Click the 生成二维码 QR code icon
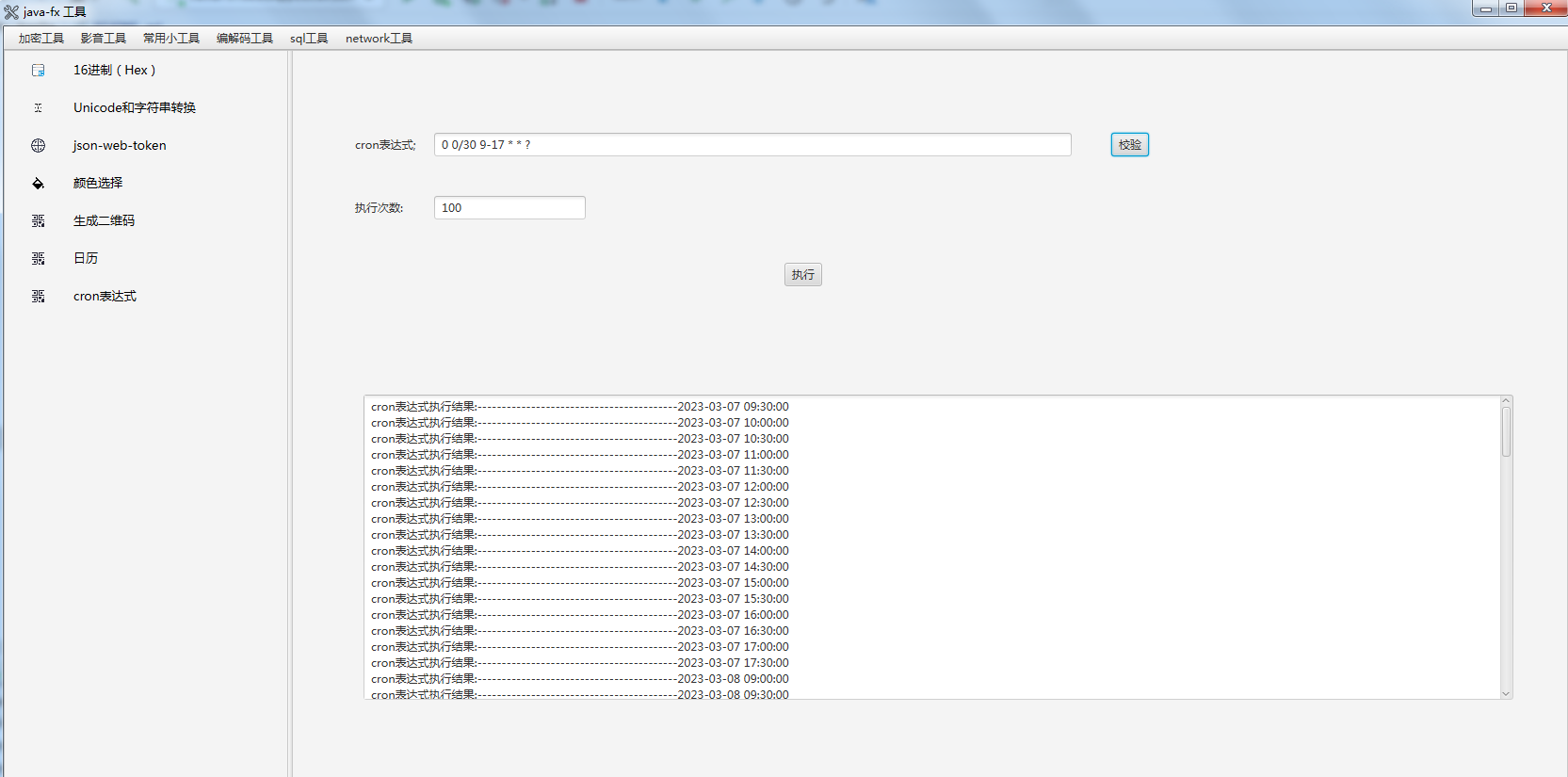Viewport: 1568px width, 777px height. (39, 221)
